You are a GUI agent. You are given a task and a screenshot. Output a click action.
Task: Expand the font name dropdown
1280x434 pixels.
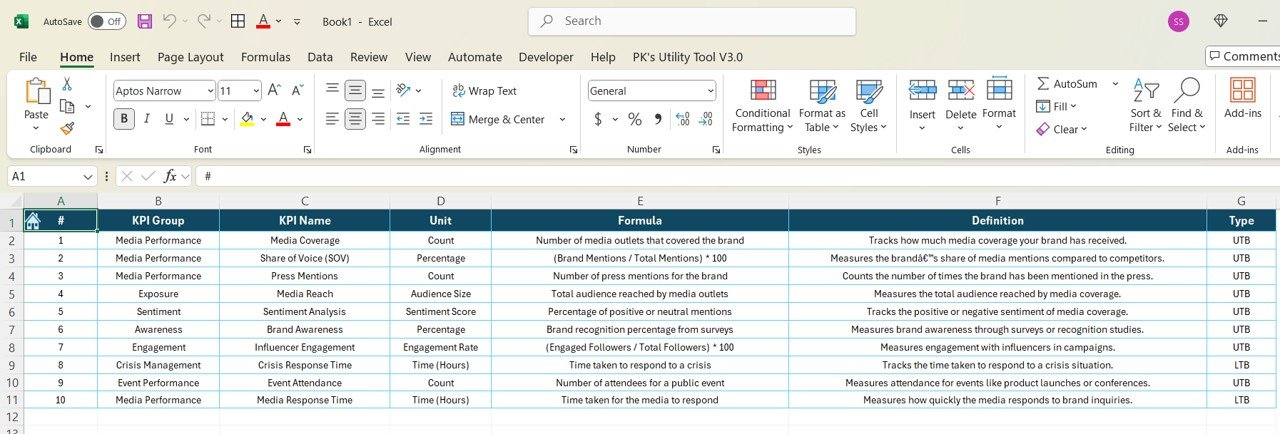click(x=209, y=91)
